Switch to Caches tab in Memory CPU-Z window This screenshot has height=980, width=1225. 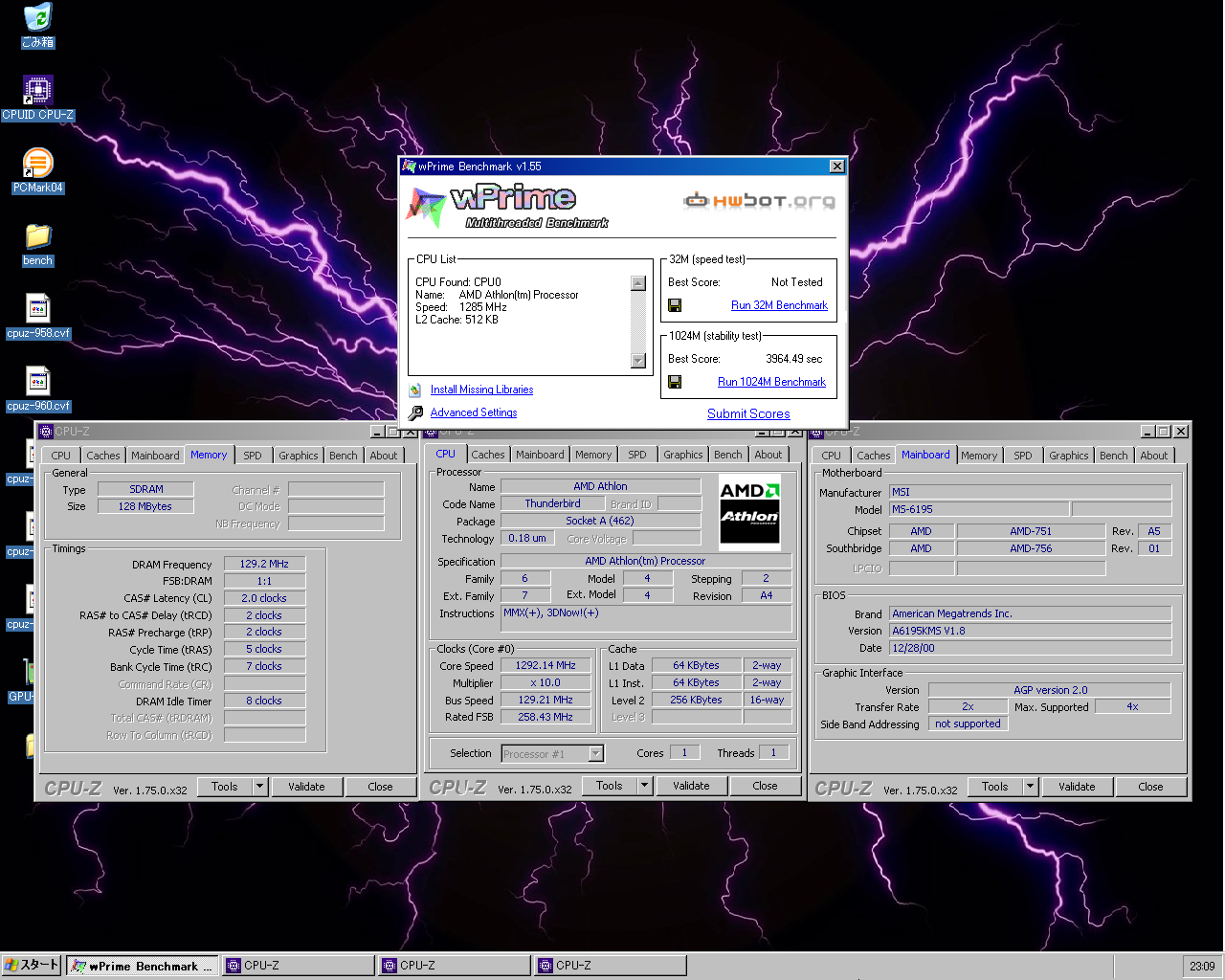click(x=103, y=456)
